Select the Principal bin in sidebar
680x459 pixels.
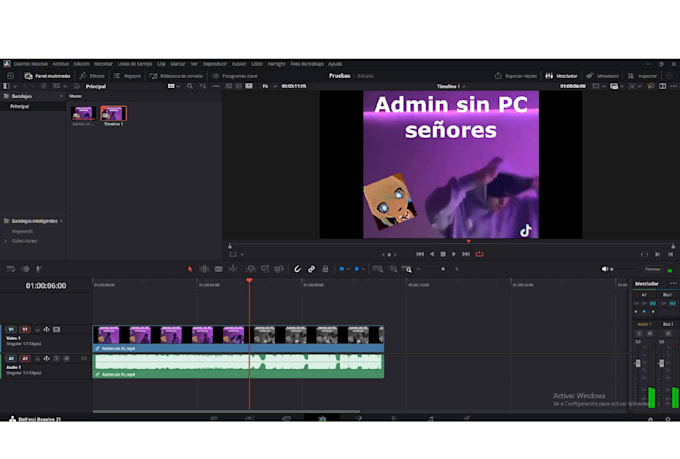pyautogui.click(x=20, y=106)
